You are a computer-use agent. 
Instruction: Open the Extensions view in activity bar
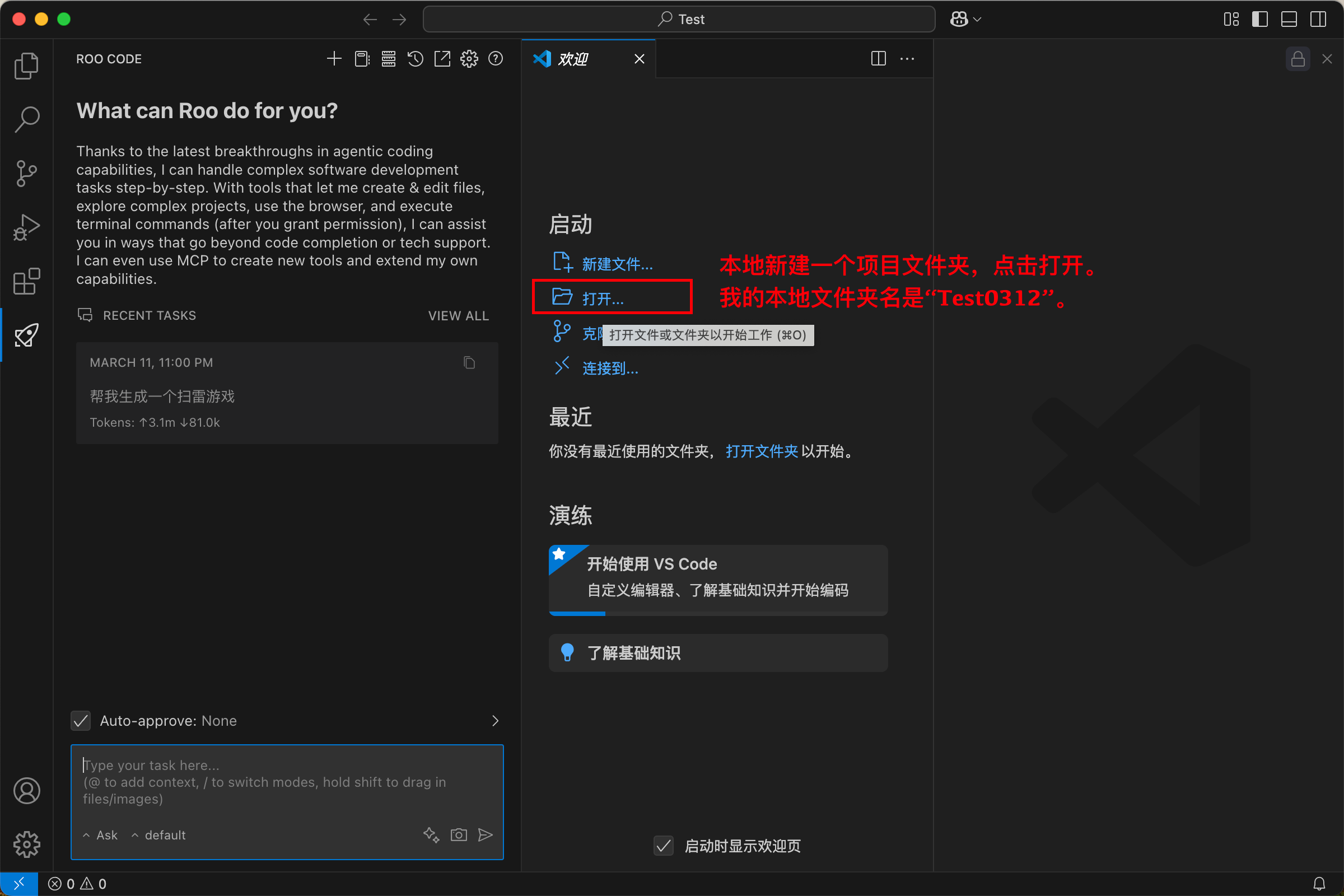pyautogui.click(x=26, y=282)
